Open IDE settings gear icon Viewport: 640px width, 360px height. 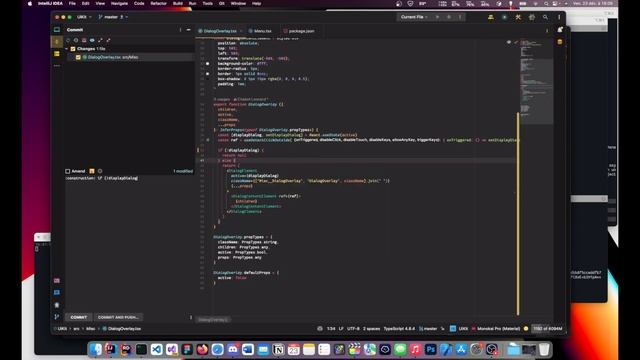[x=532, y=17]
